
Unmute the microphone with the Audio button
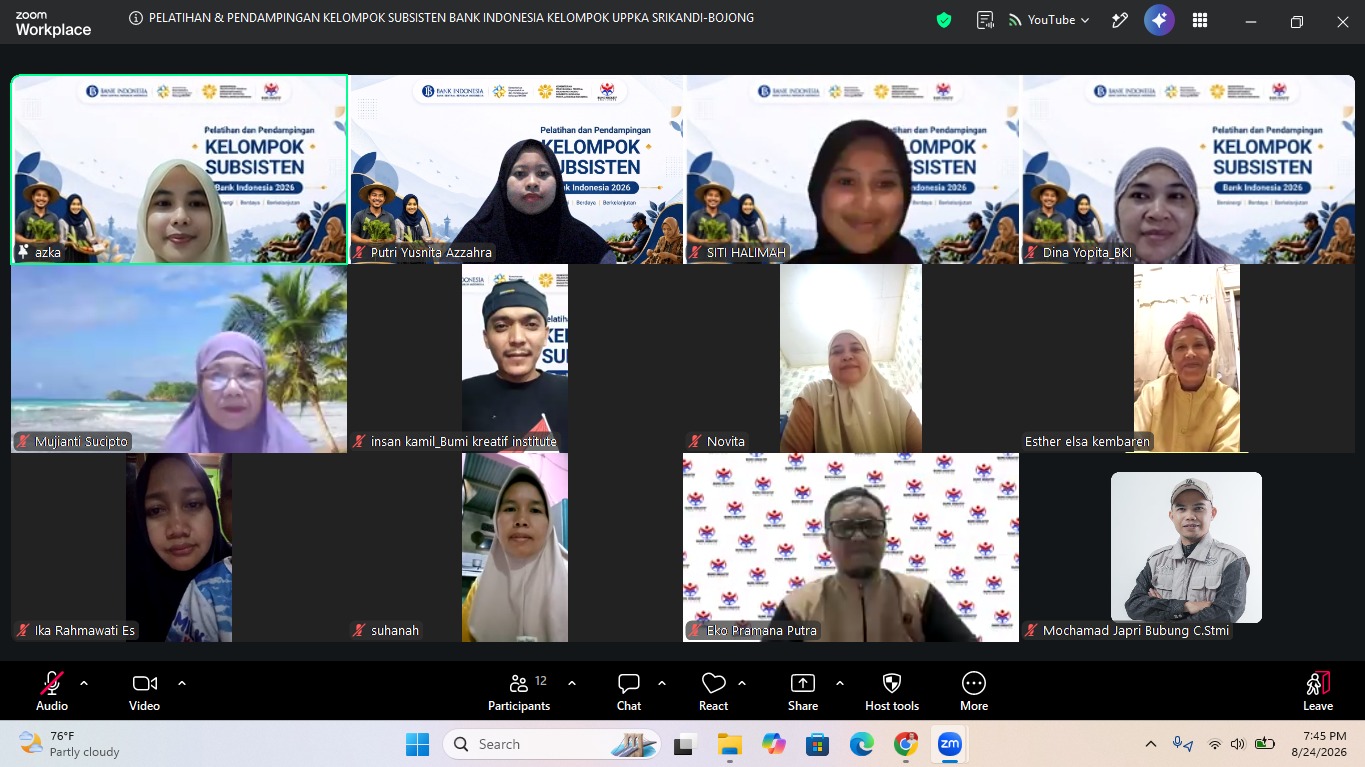click(52, 692)
